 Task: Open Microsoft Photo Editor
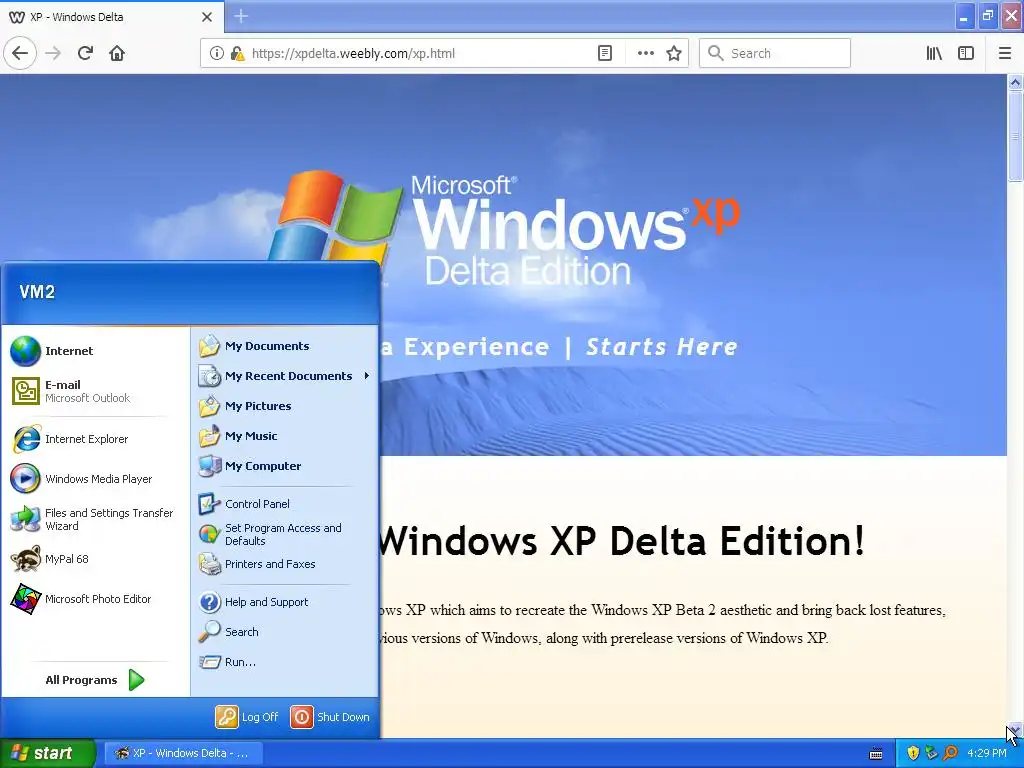94,599
